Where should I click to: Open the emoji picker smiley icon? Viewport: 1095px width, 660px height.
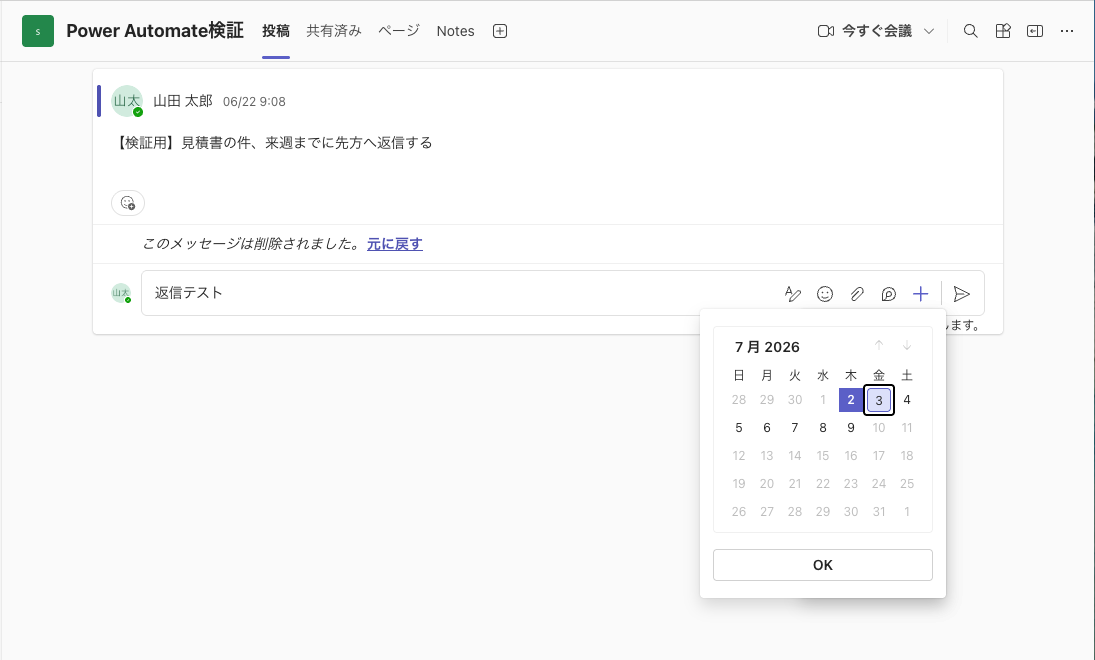(x=825, y=294)
